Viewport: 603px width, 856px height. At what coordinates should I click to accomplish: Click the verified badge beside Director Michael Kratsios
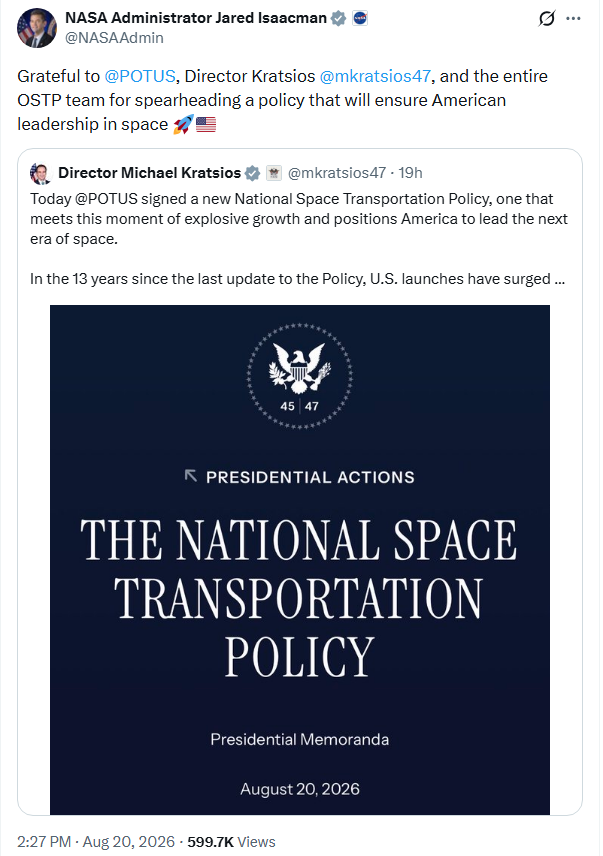252,173
